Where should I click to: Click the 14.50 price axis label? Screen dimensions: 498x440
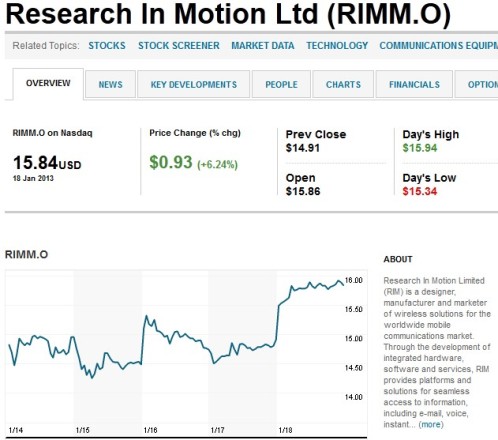(x=354, y=368)
